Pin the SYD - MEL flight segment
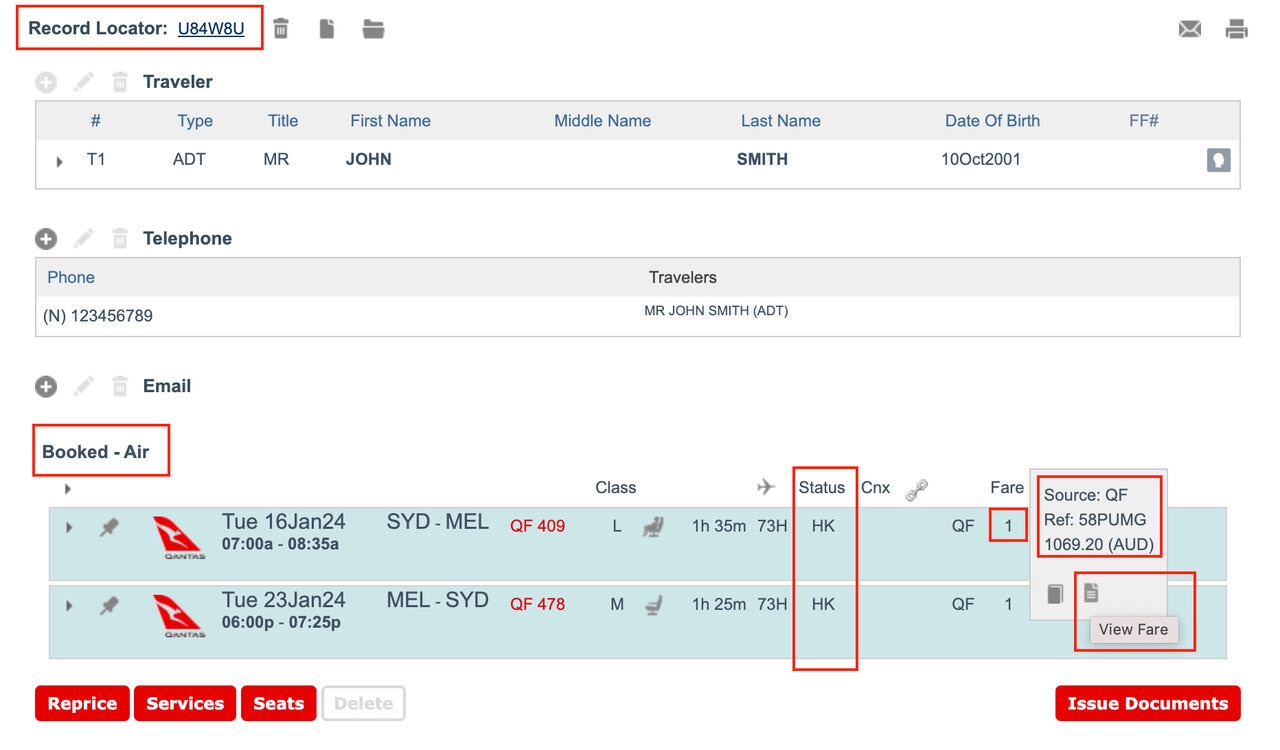 pos(109,527)
